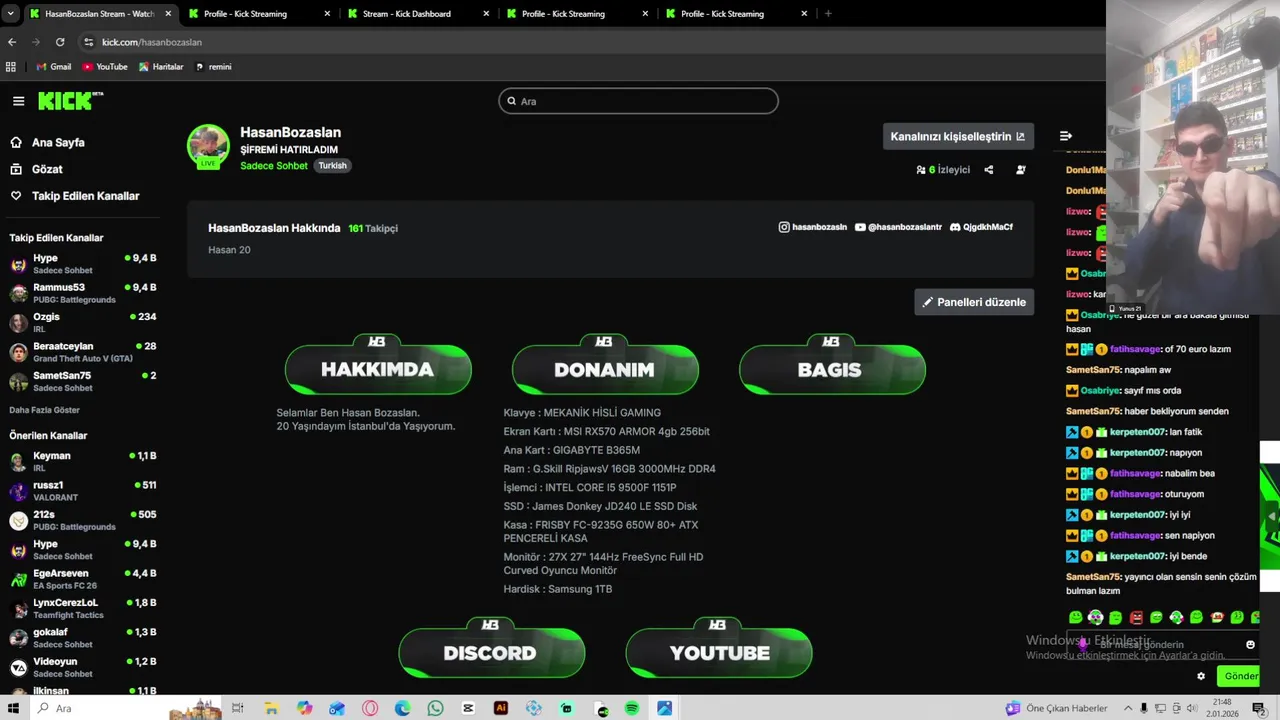Open Adobe Illustrator from the taskbar
The width and height of the screenshot is (1280, 720).
[501, 708]
